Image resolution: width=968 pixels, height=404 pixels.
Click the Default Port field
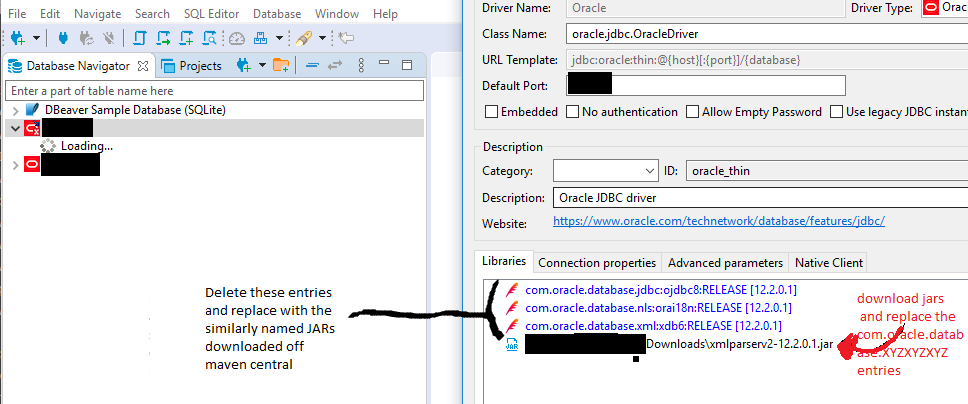click(x=706, y=85)
